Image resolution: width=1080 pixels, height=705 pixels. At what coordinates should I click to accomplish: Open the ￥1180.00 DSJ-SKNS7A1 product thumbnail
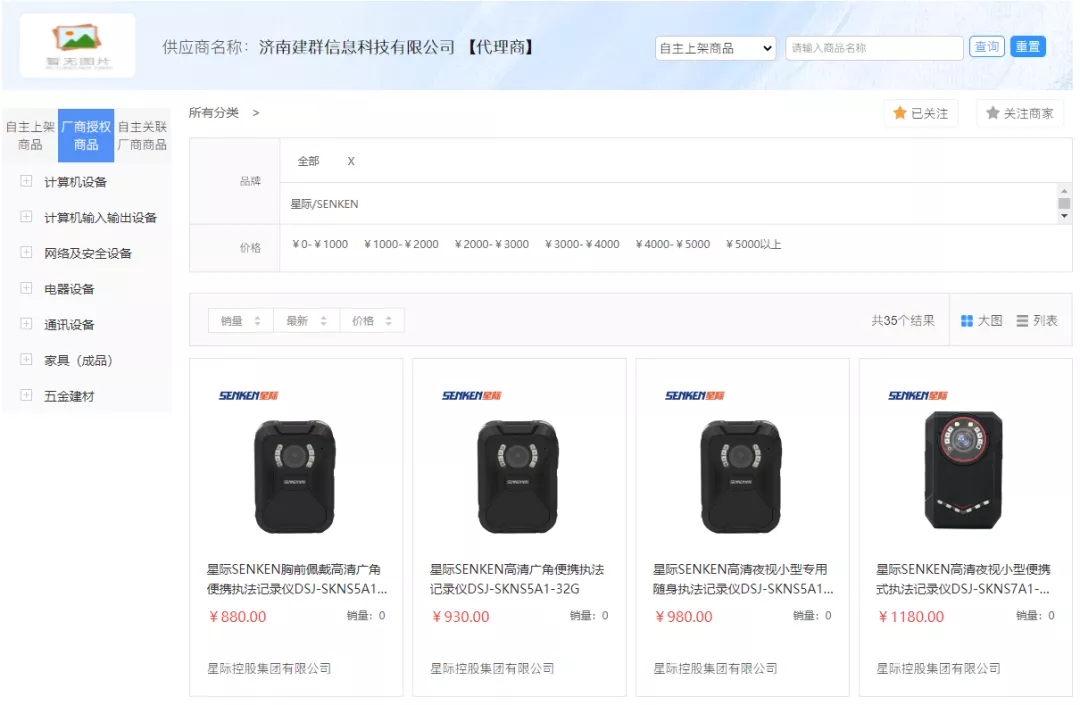tap(962, 470)
